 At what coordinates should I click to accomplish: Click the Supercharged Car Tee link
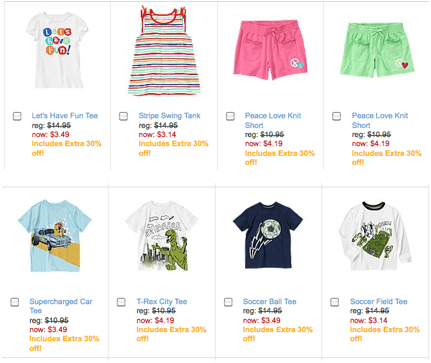(61, 306)
